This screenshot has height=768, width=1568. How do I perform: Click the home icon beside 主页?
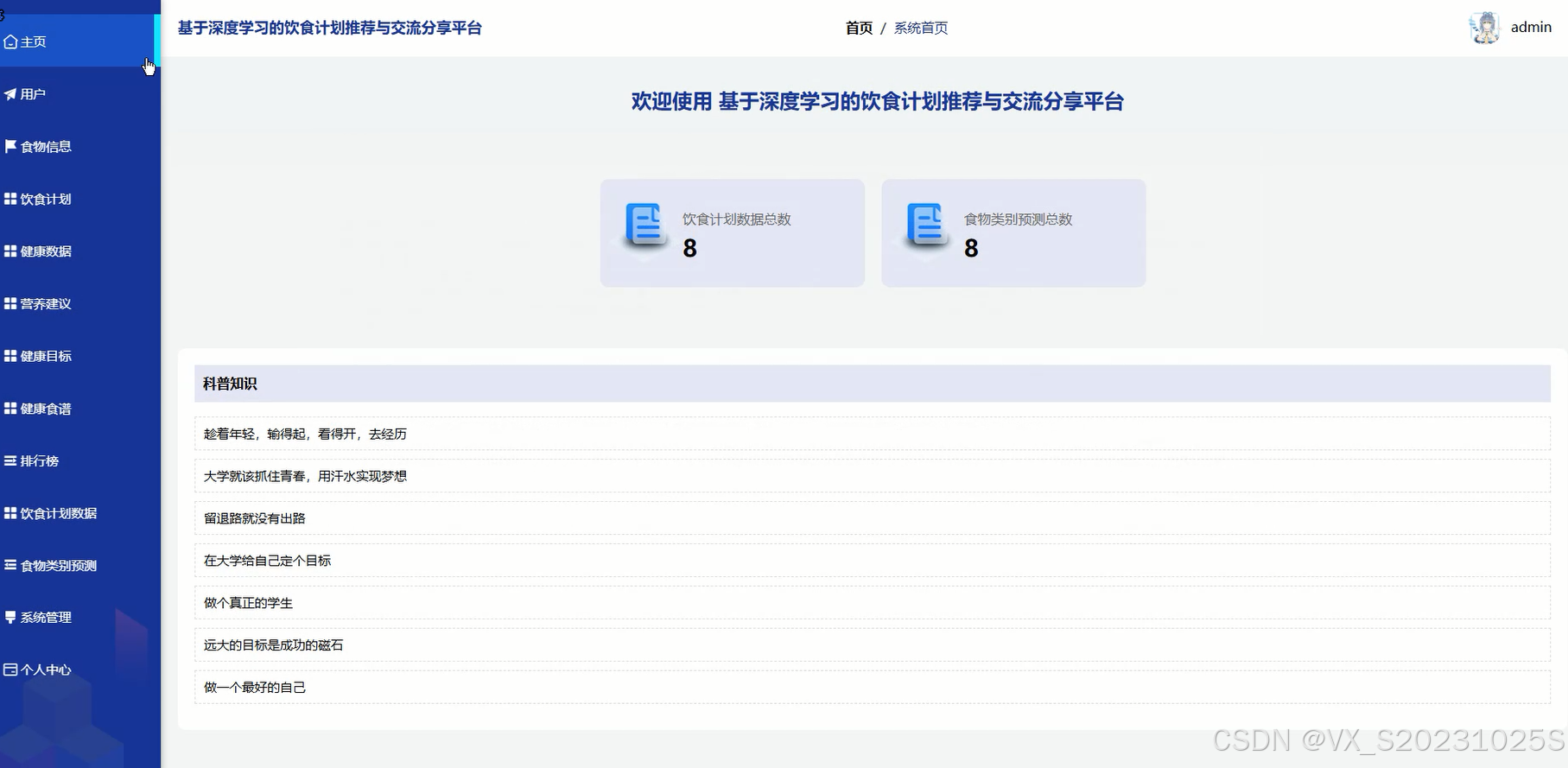[10, 41]
